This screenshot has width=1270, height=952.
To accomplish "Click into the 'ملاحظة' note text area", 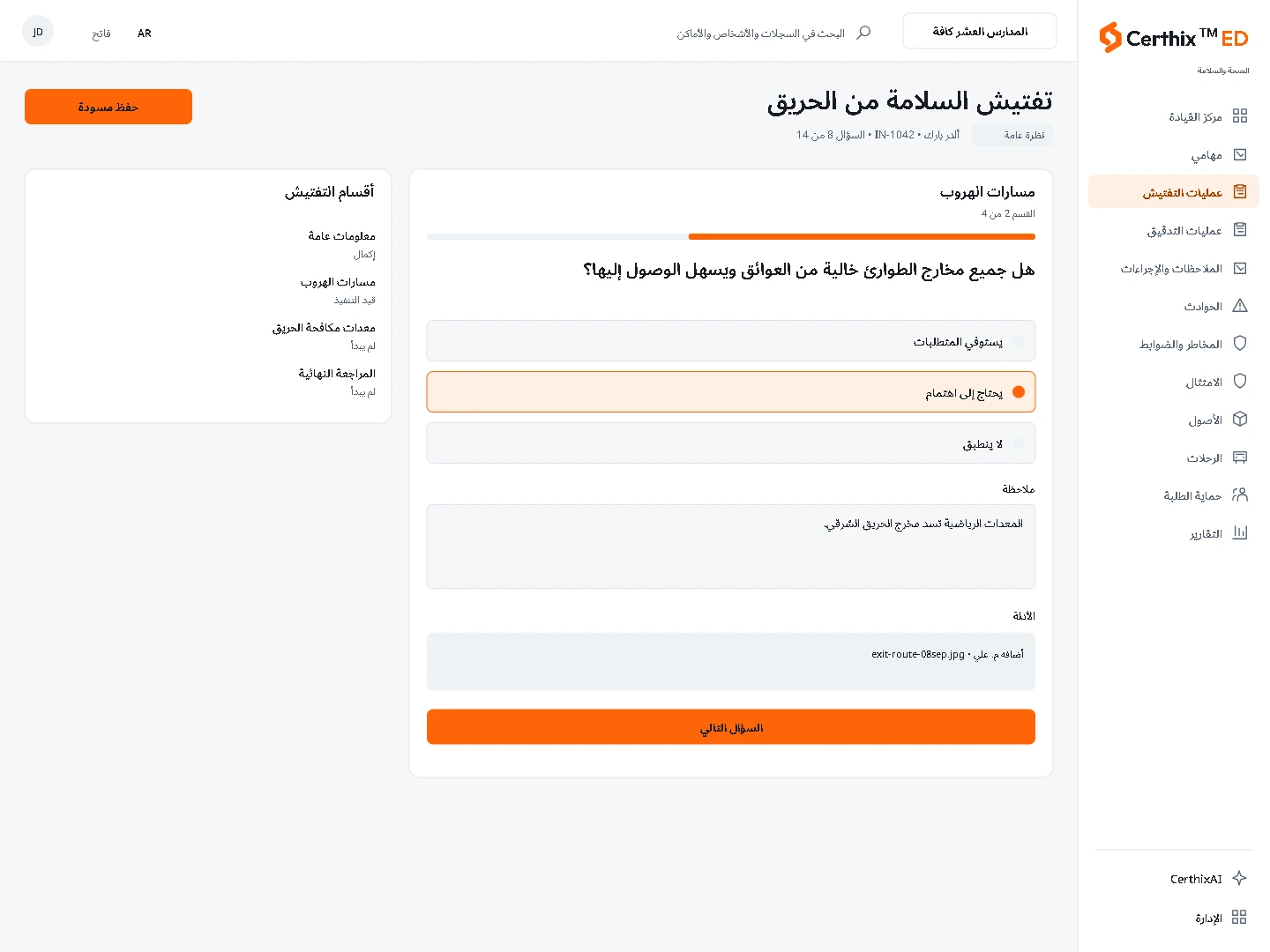I will 731,547.
